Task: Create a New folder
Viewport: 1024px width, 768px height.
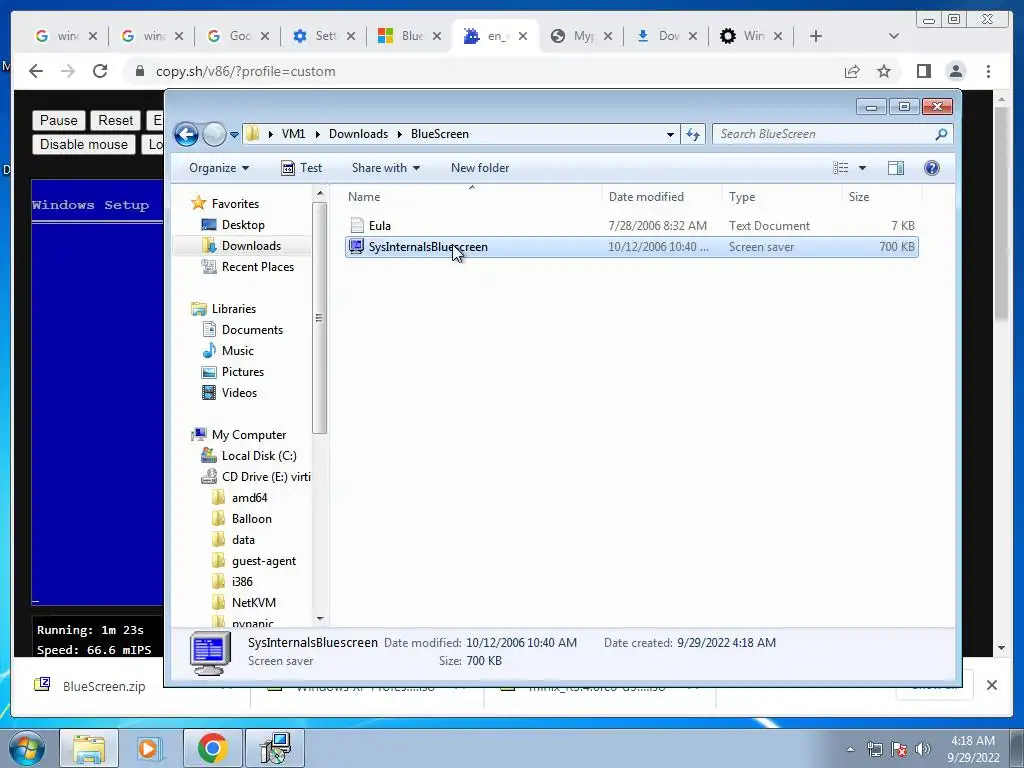Action: click(480, 168)
